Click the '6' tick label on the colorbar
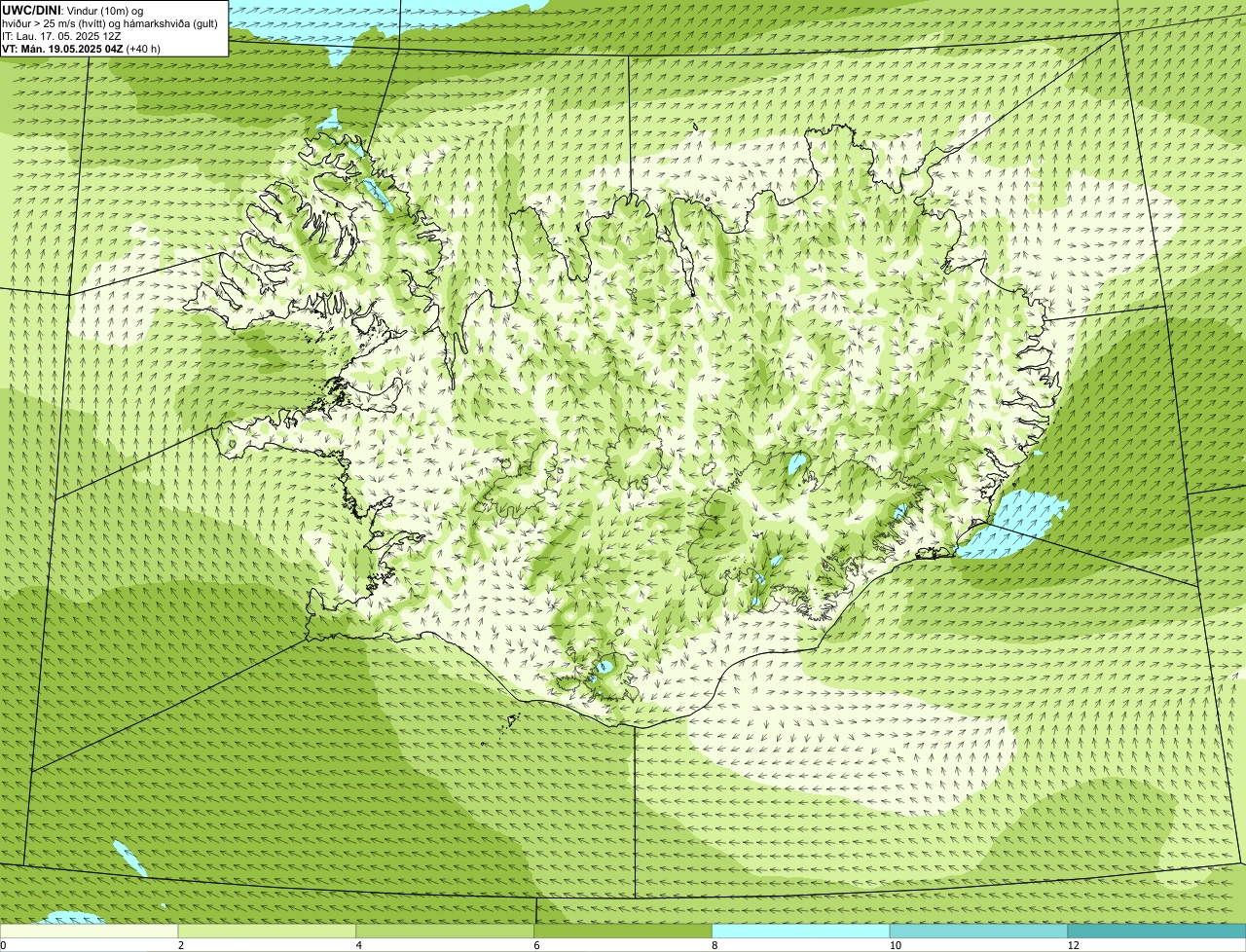 tap(536, 945)
